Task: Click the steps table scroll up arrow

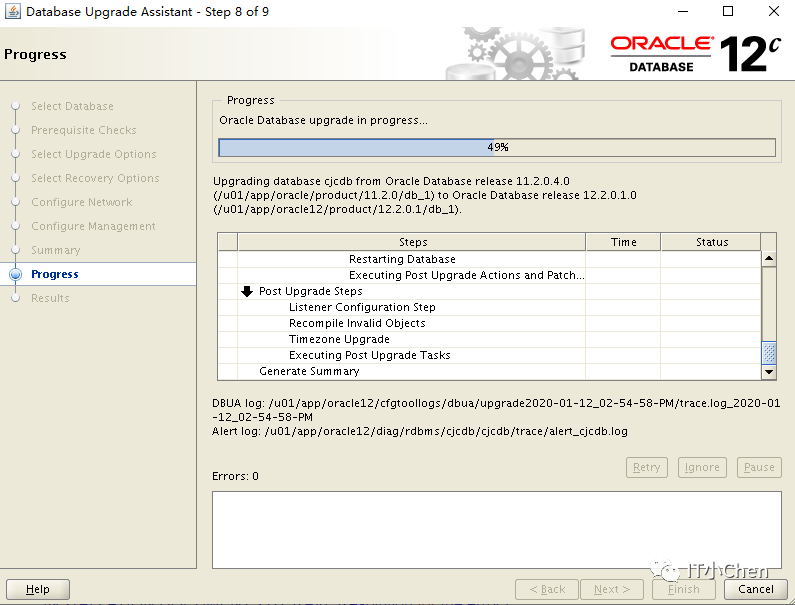Action: pos(769,259)
